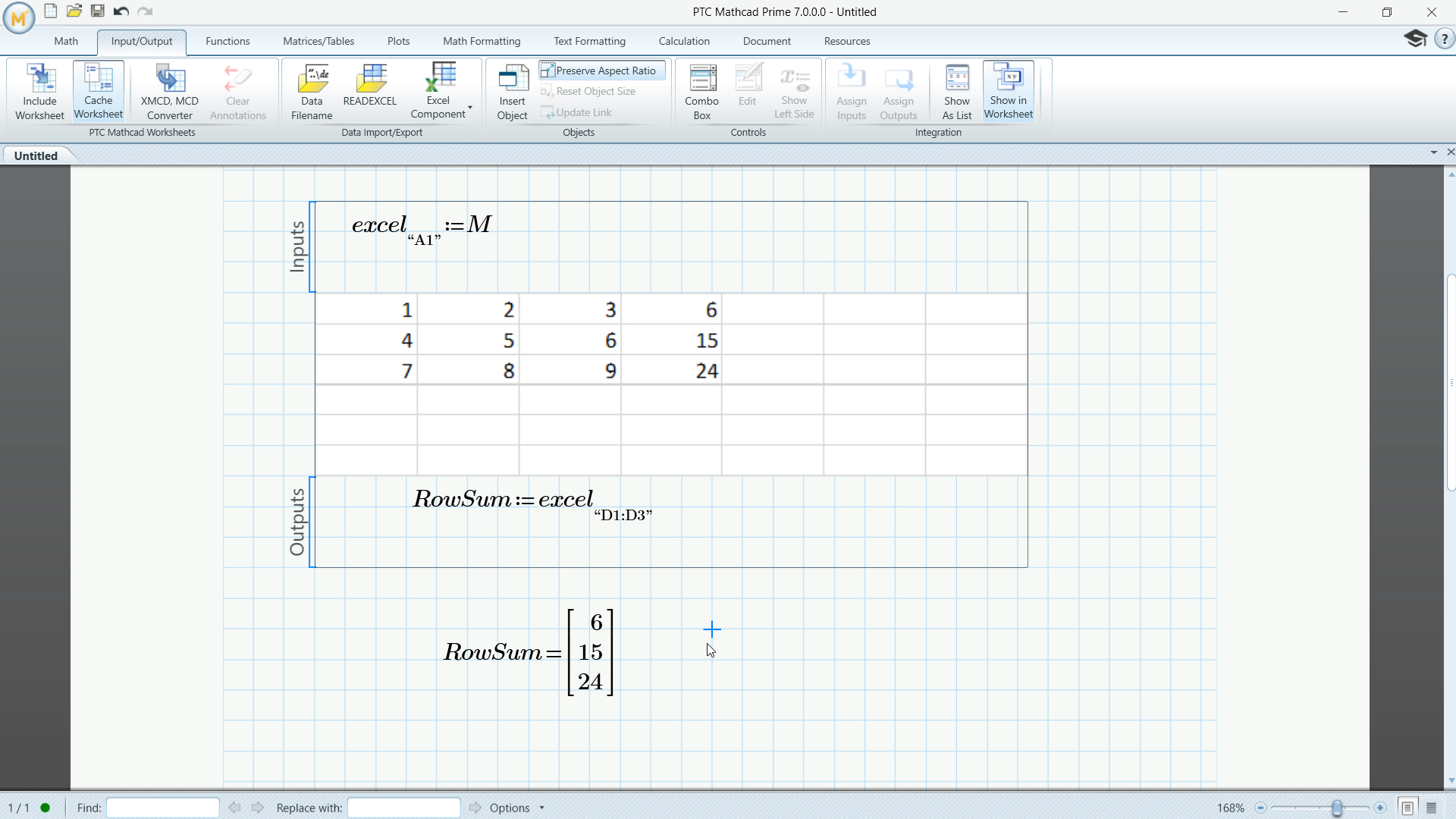
Task: Click the zoom out minus button
Action: [1261, 808]
